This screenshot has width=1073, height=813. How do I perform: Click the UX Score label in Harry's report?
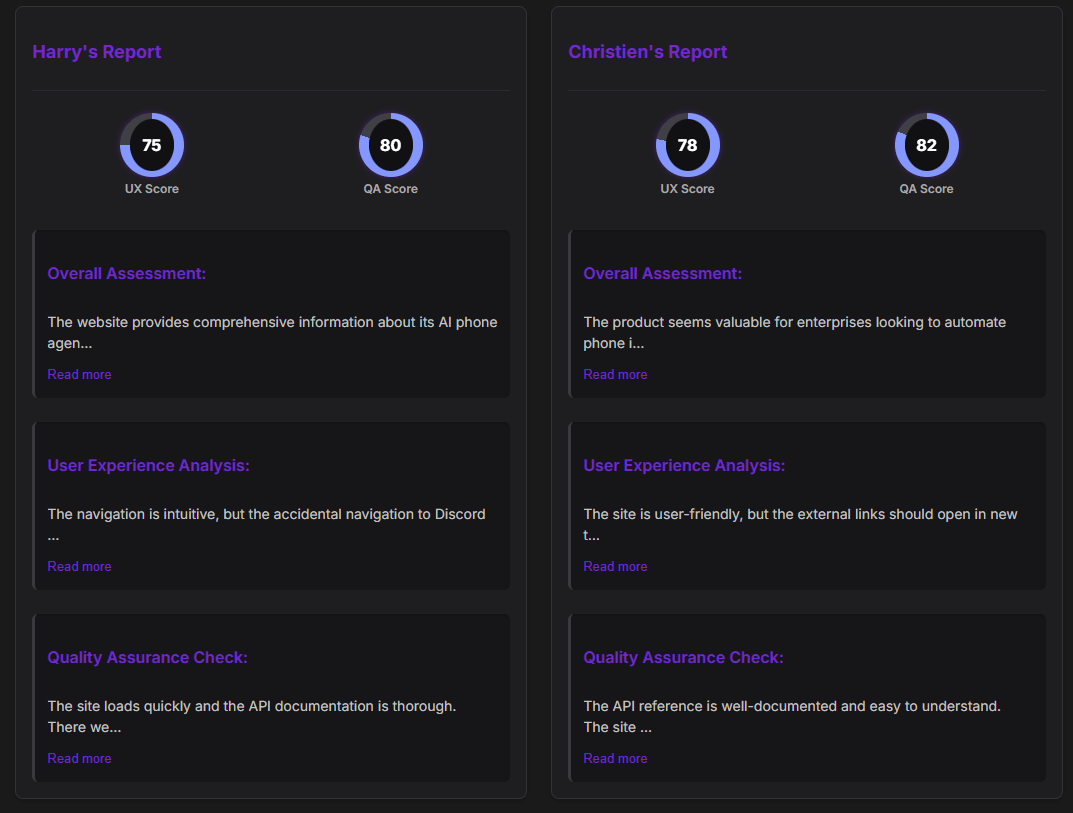(151, 189)
